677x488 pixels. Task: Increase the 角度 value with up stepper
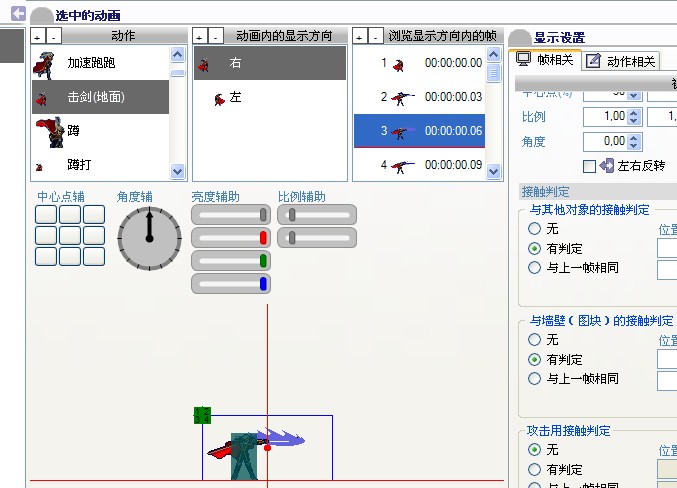634,137
